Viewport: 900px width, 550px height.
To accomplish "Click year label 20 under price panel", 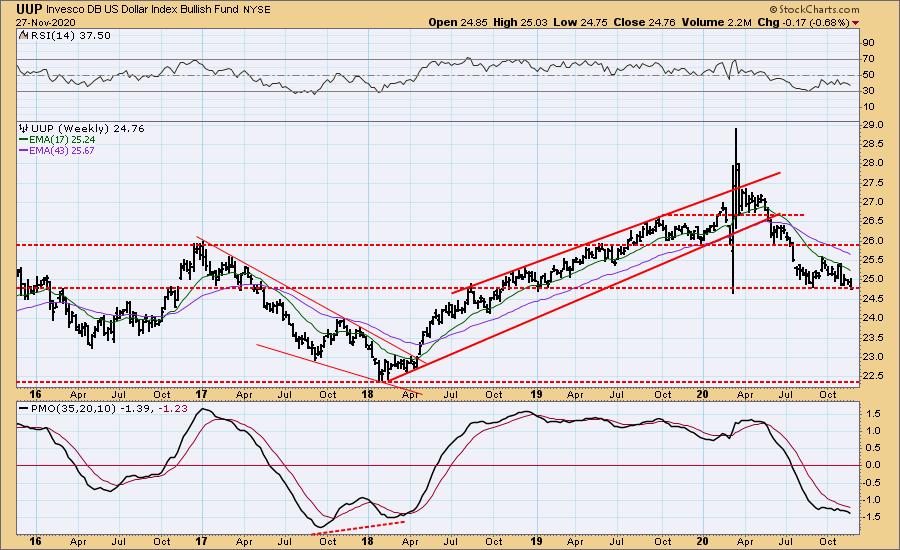I will pyautogui.click(x=703, y=394).
